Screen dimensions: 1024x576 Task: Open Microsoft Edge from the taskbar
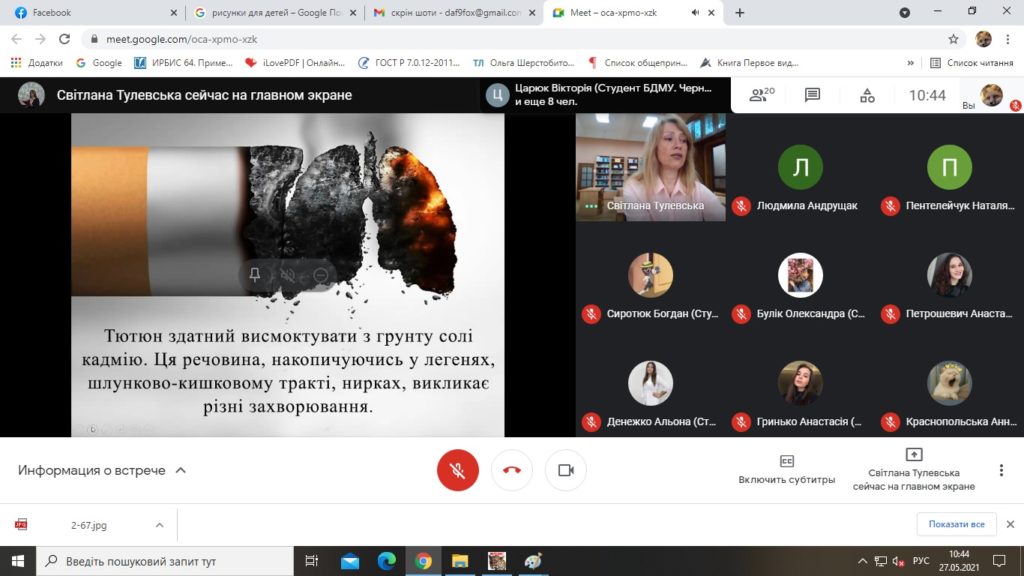(x=386, y=561)
